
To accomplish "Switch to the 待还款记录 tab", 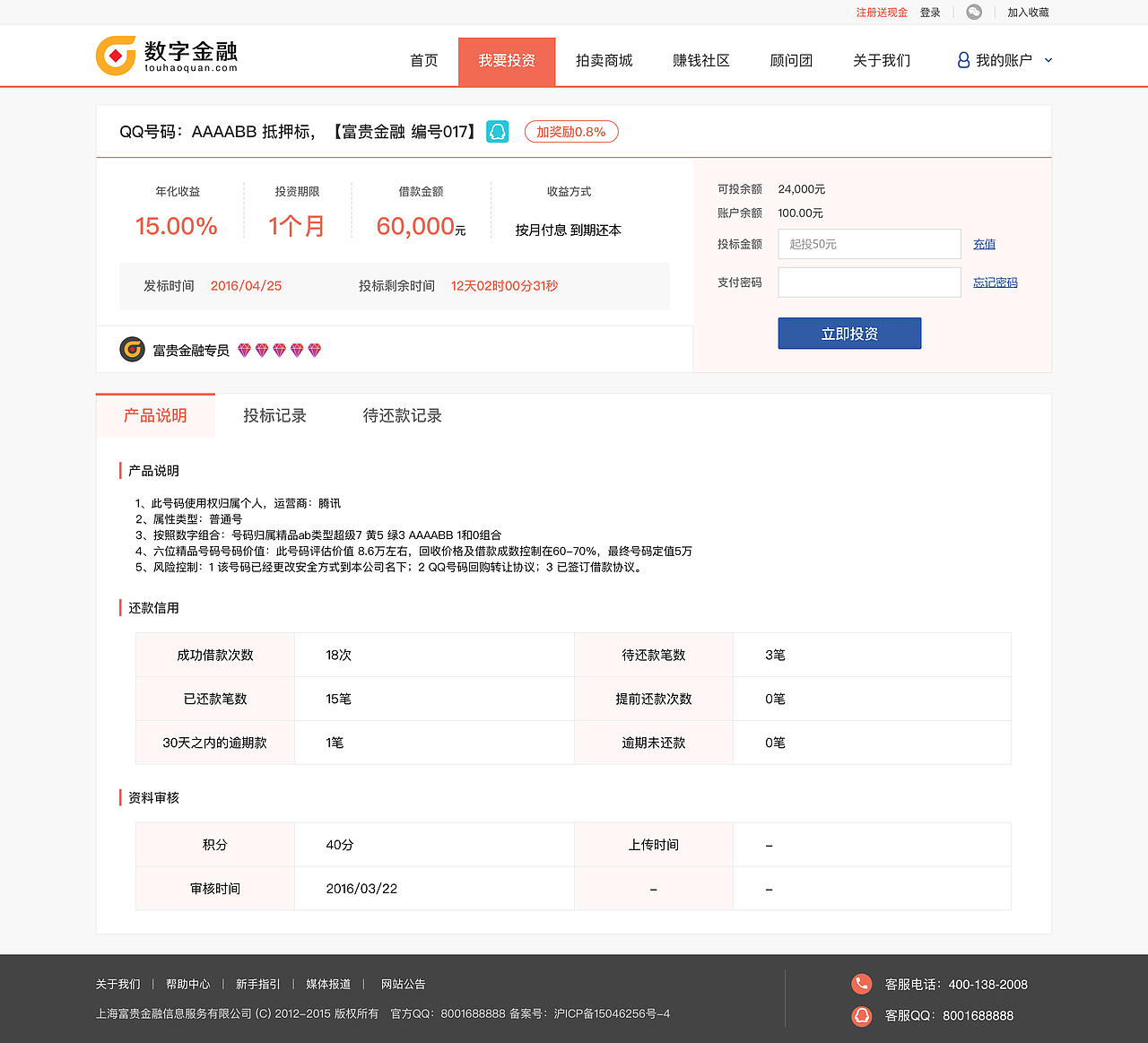I will pyautogui.click(x=402, y=415).
